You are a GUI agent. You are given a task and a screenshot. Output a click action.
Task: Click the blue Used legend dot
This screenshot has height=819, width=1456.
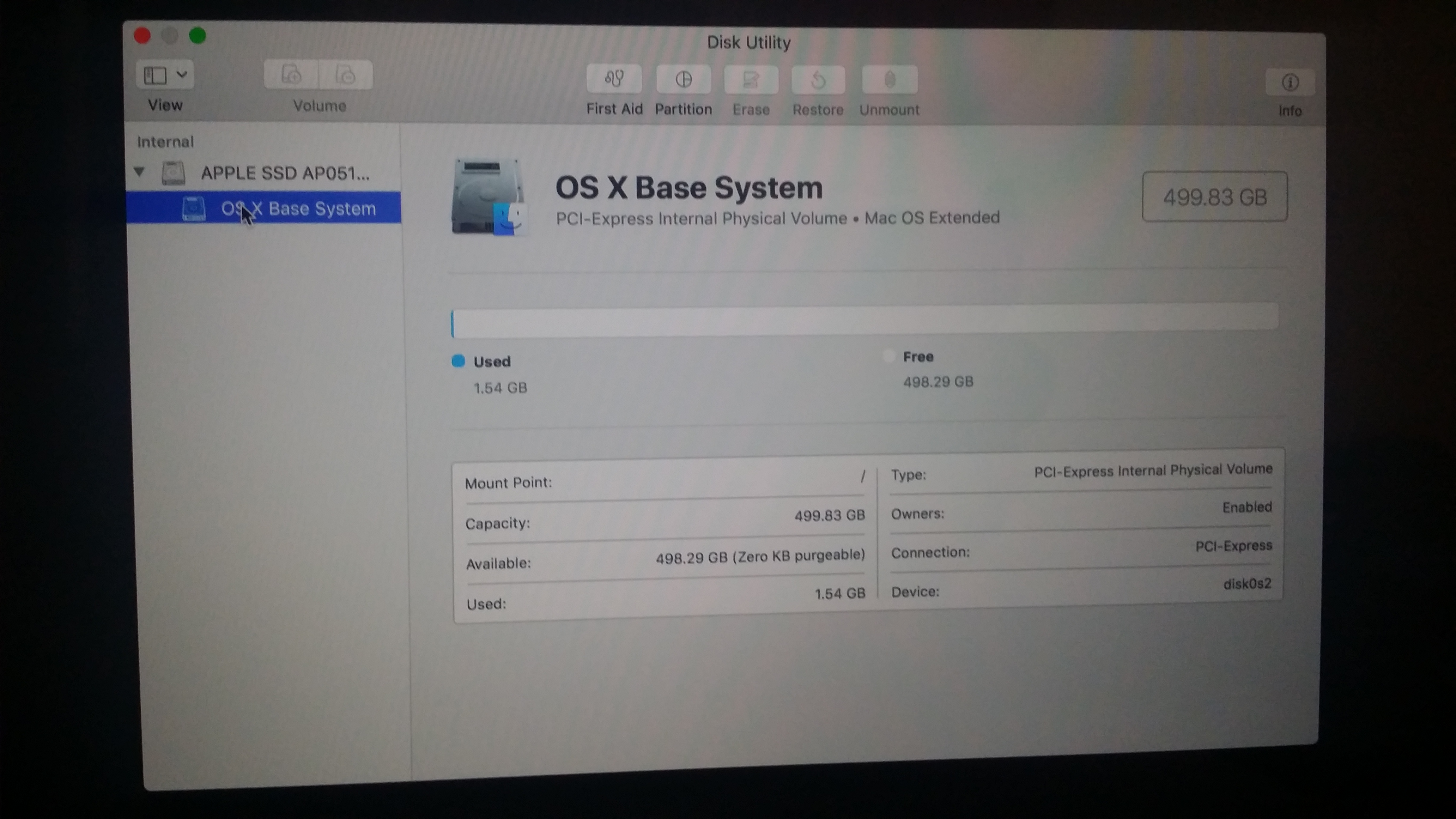459,360
